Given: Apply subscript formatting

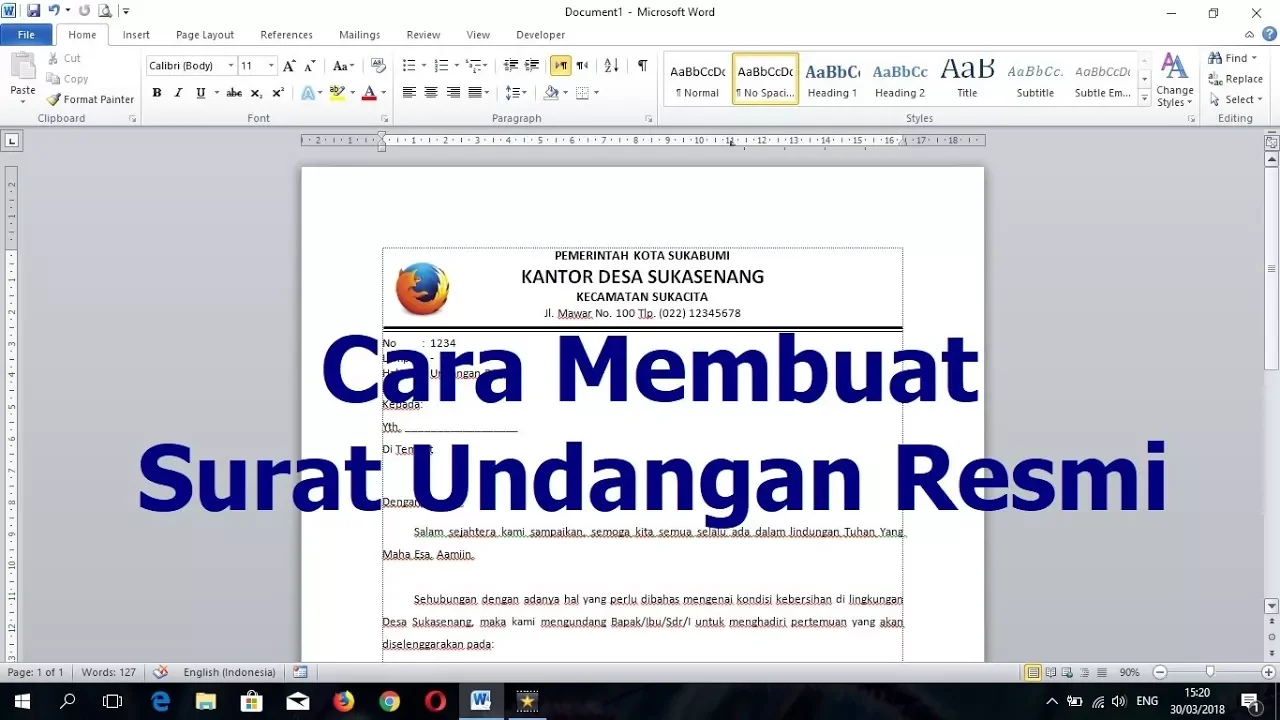Looking at the screenshot, I should 256,93.
